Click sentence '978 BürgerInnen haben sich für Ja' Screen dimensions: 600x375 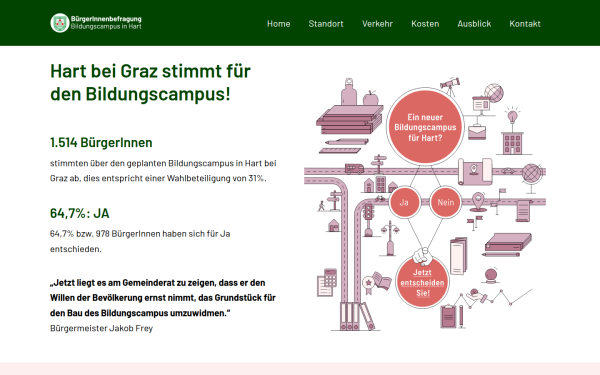[x=163, y=233]
